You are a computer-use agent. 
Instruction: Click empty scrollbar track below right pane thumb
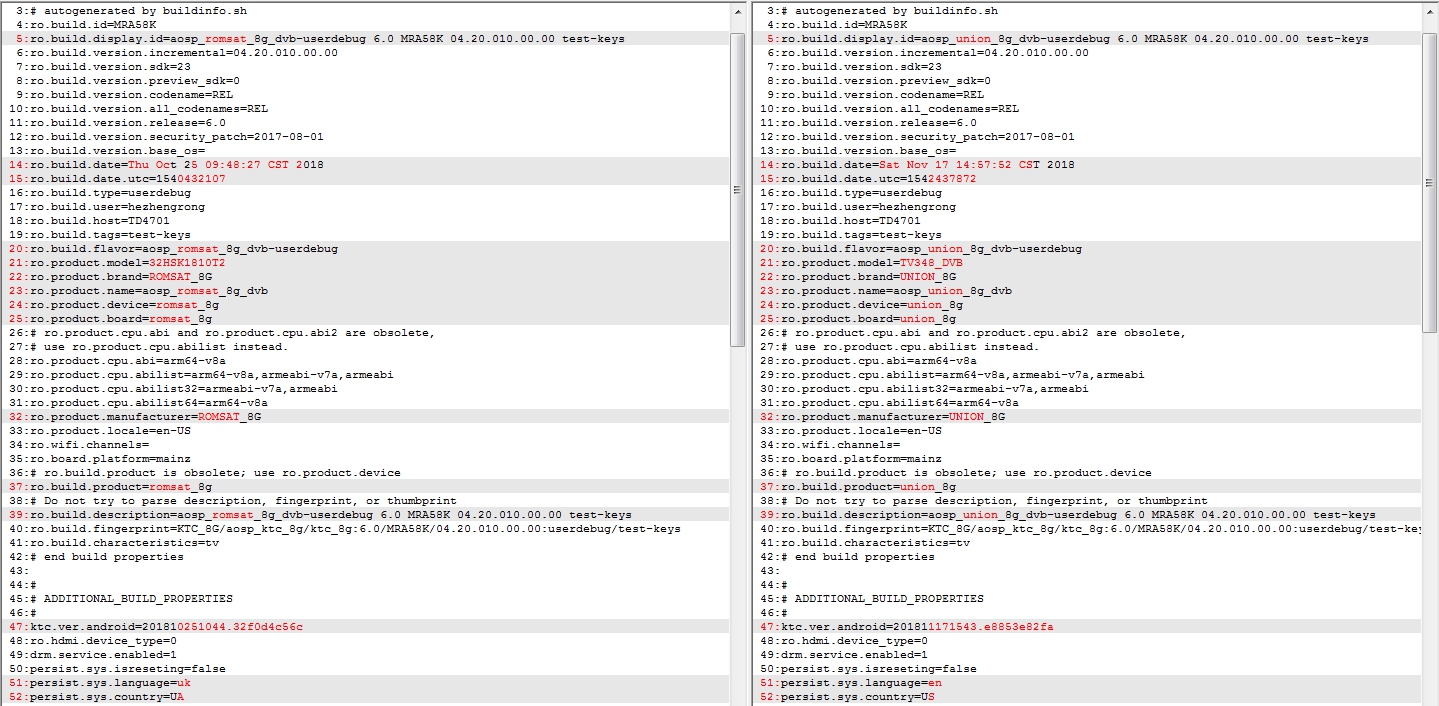(x=1430, y=520)
